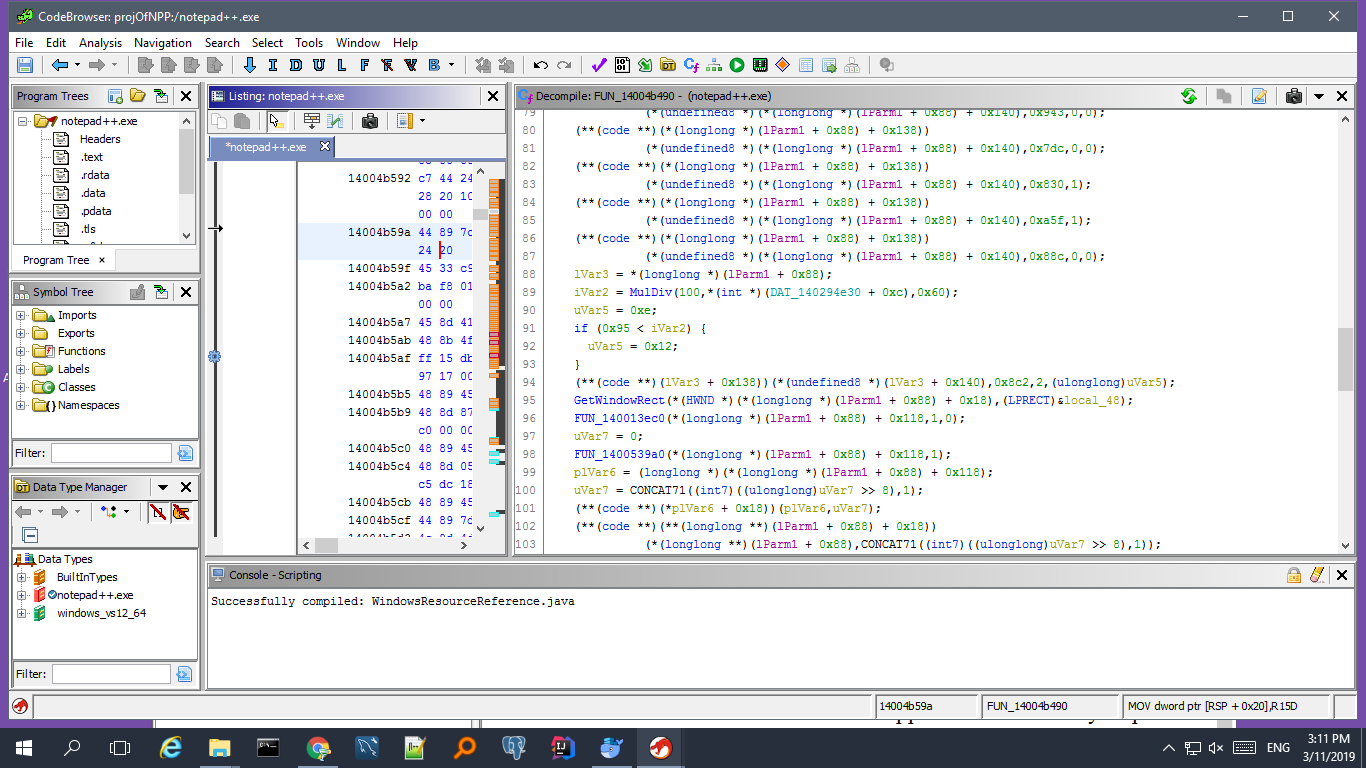Select the 'D' next-data navigation icon
Viewport: 1366px width, 769px height.
tap(295, 65)
